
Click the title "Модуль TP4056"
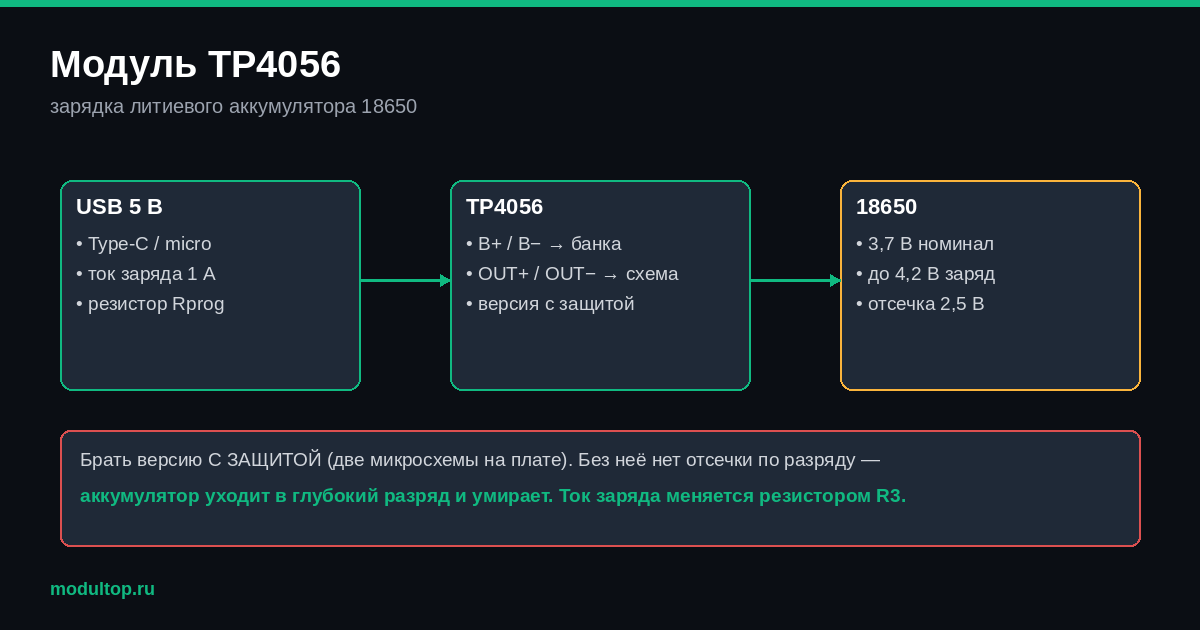pos(195,64)
